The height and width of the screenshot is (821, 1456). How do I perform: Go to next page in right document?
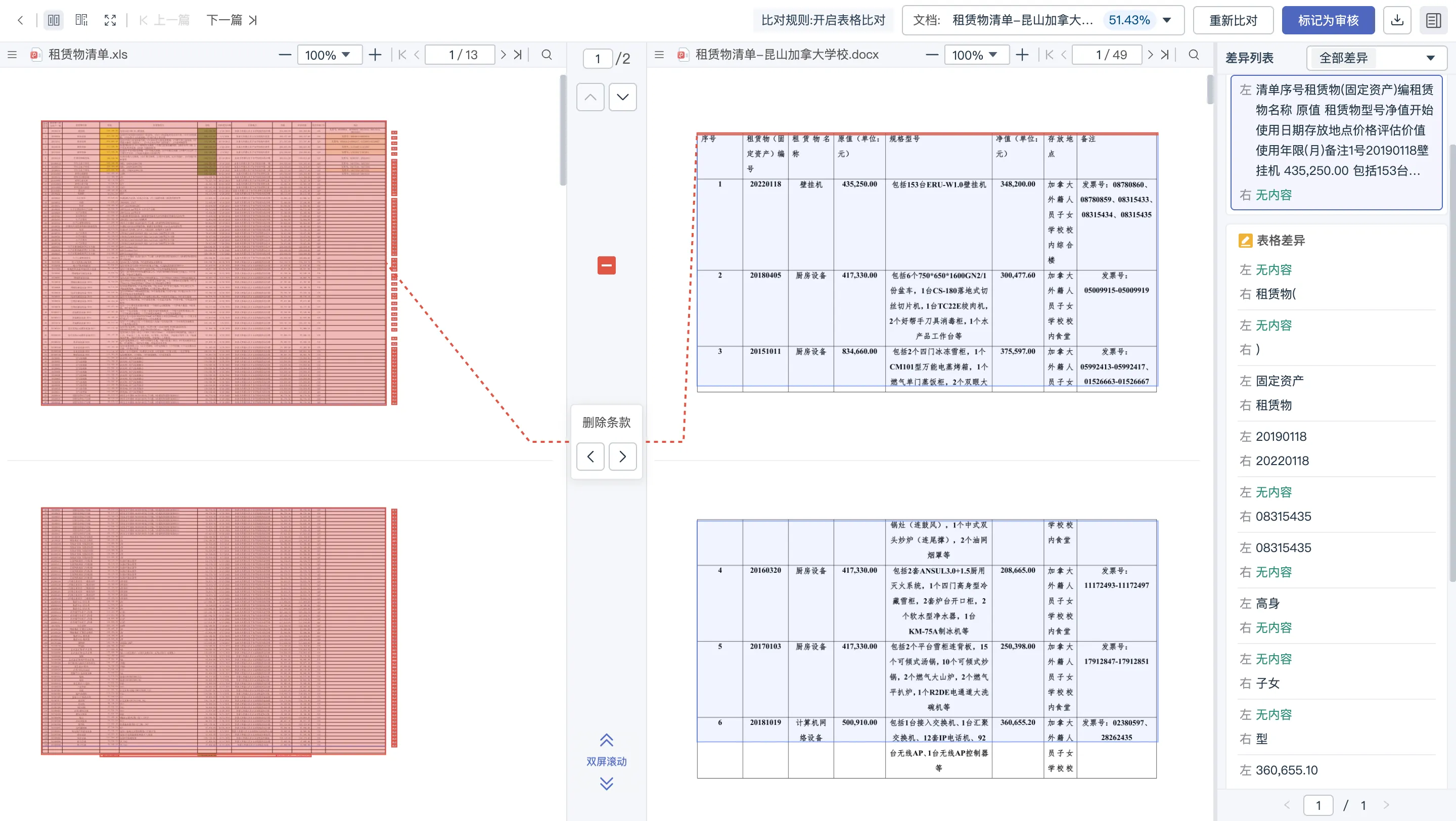[x=1150, y=55]
